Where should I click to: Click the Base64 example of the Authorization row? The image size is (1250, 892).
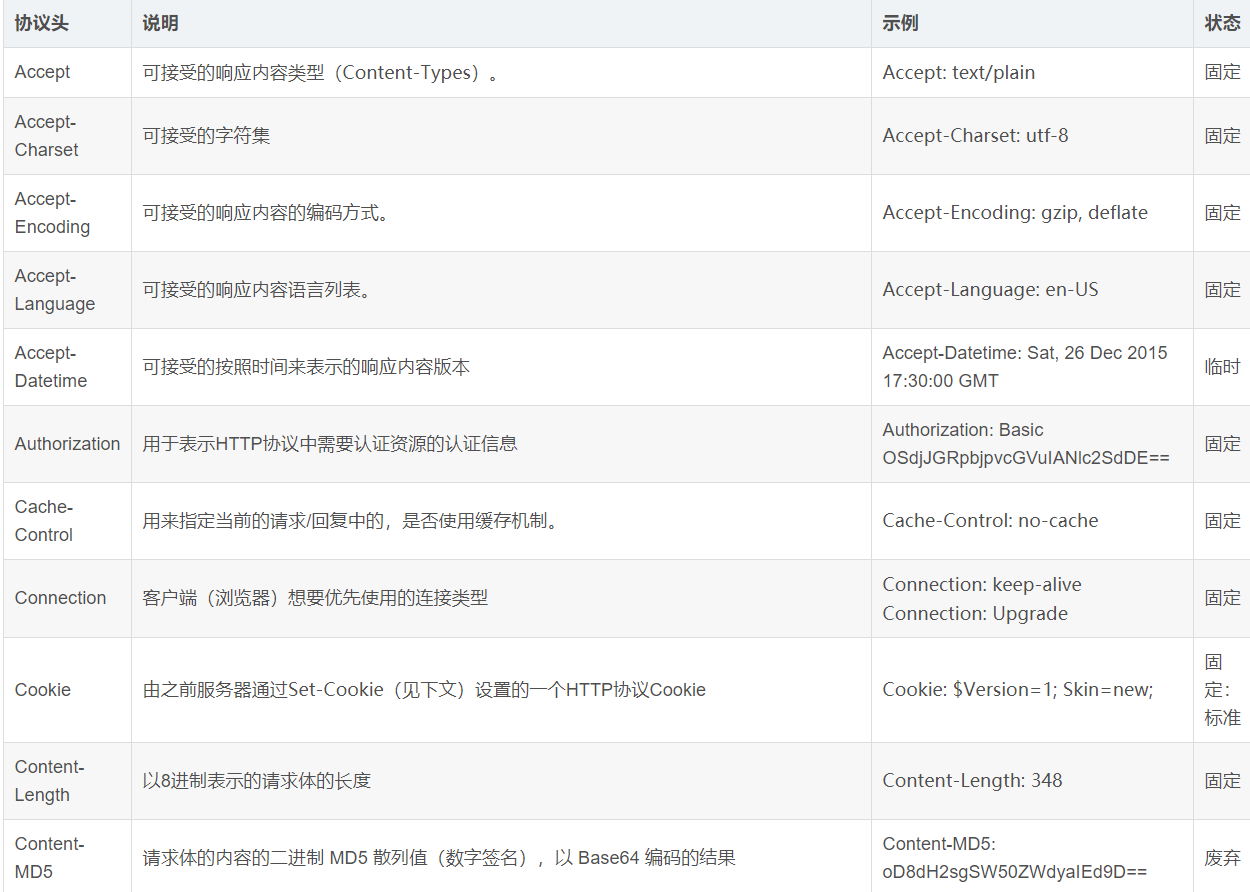click(1025, 458)
